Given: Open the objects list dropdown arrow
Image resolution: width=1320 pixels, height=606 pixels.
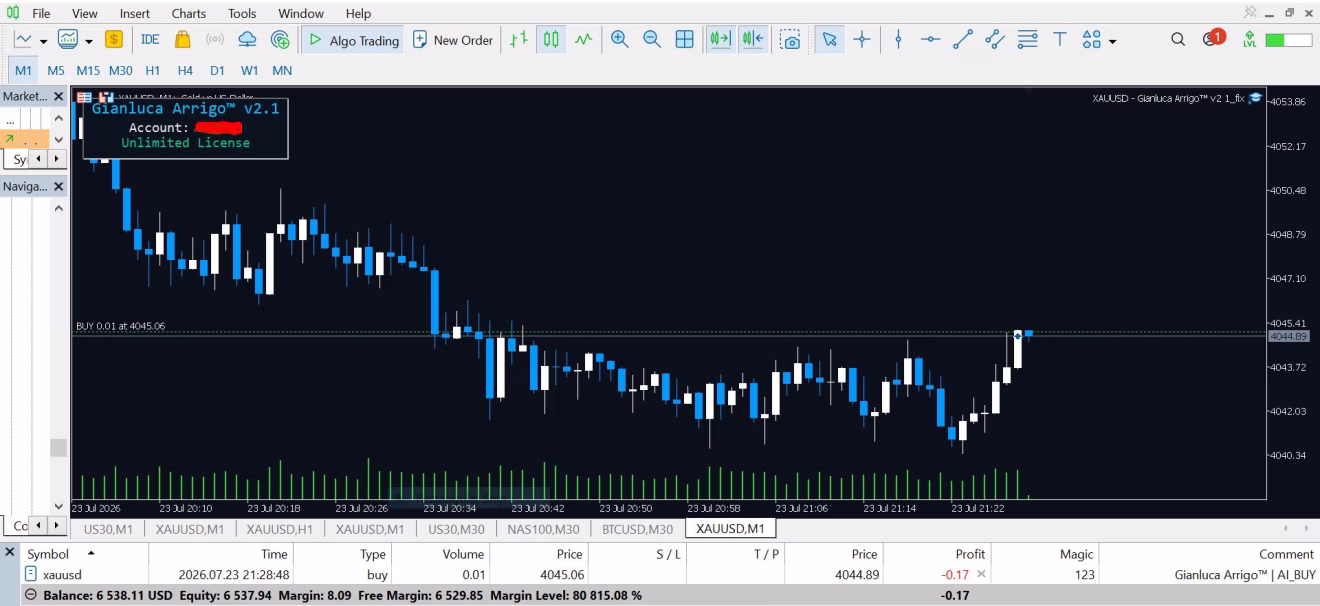Looking at the screenshot, I should tap(1112, 41).
